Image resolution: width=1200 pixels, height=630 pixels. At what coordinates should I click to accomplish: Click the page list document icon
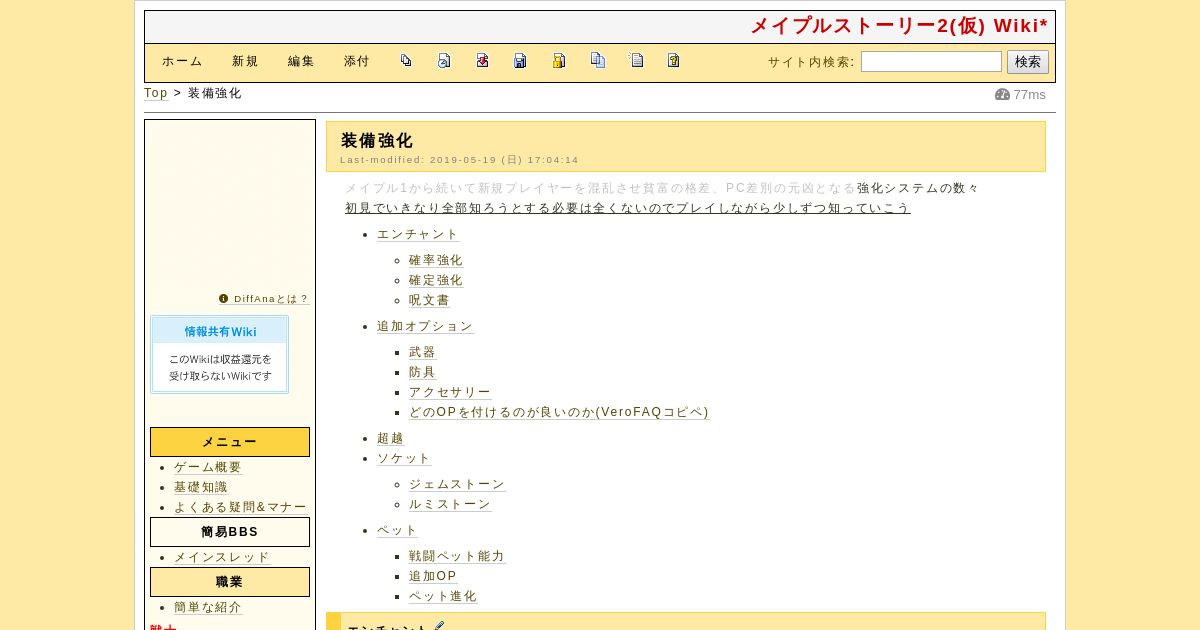(636, 60)
